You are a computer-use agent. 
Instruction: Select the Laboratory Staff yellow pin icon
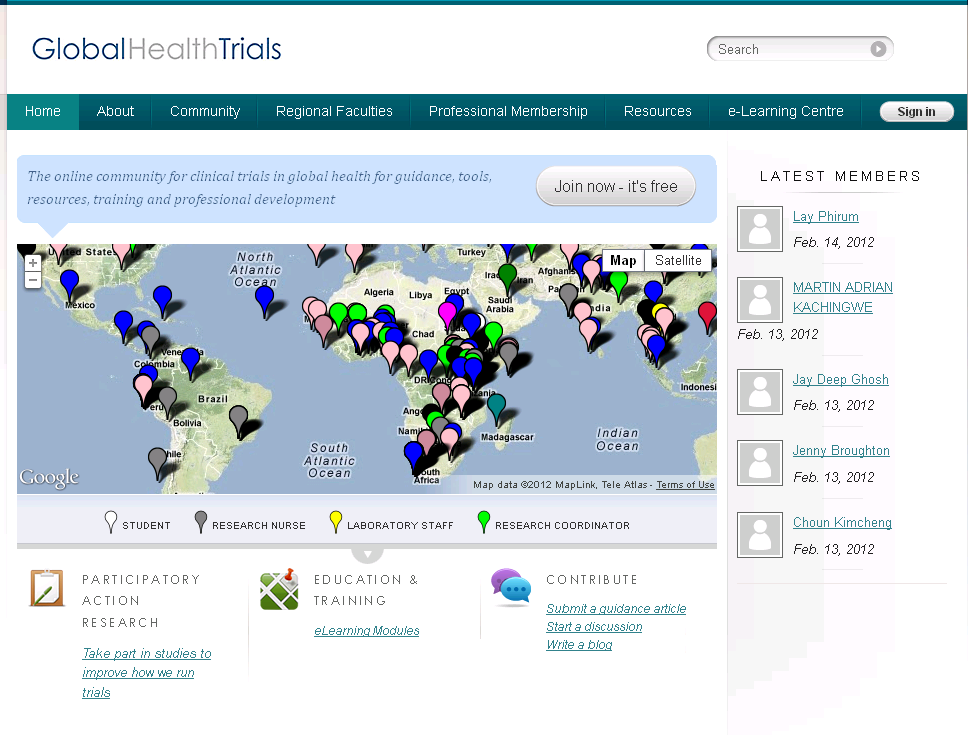click(335, 522)
